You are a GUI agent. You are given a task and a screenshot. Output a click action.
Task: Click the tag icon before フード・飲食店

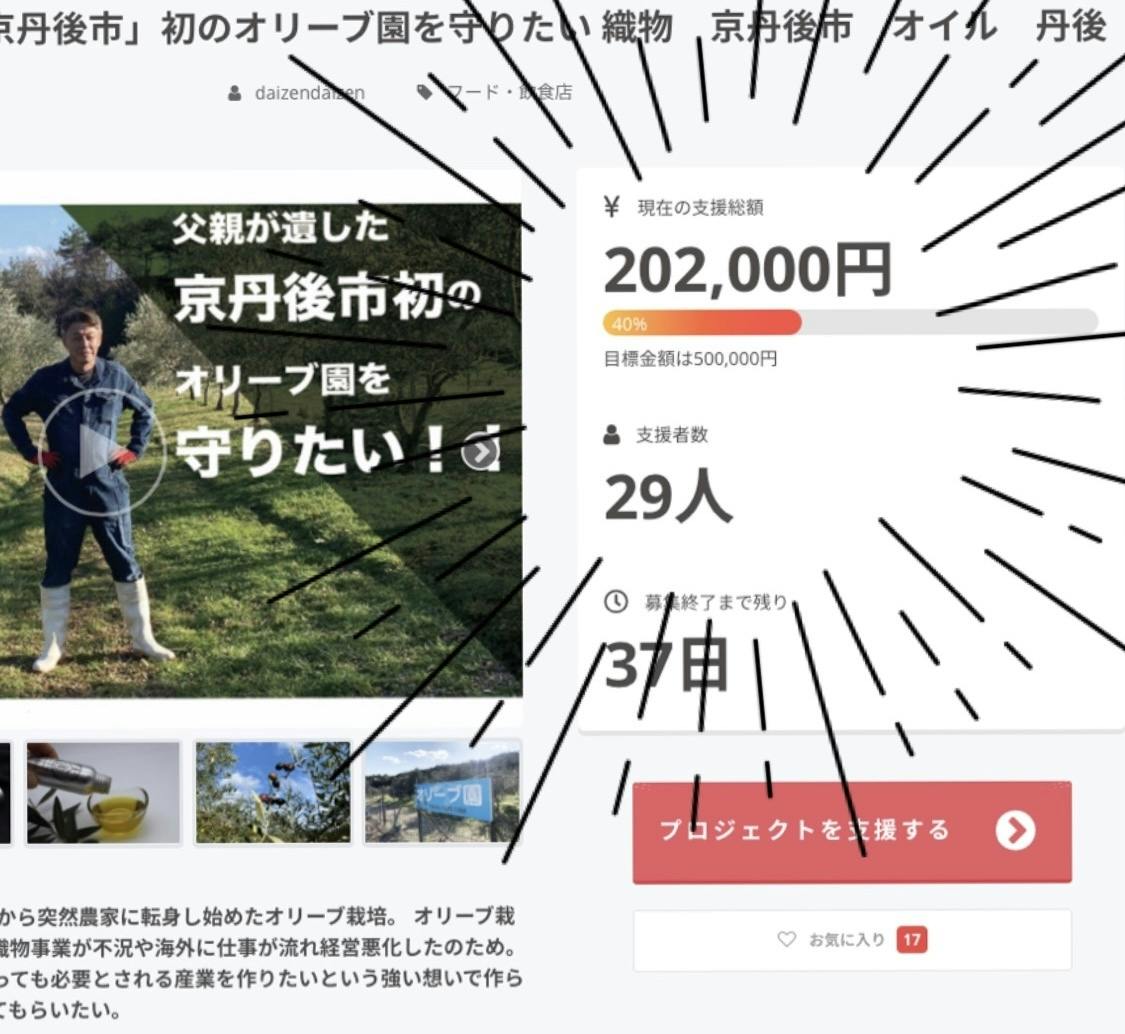[425, 92]
